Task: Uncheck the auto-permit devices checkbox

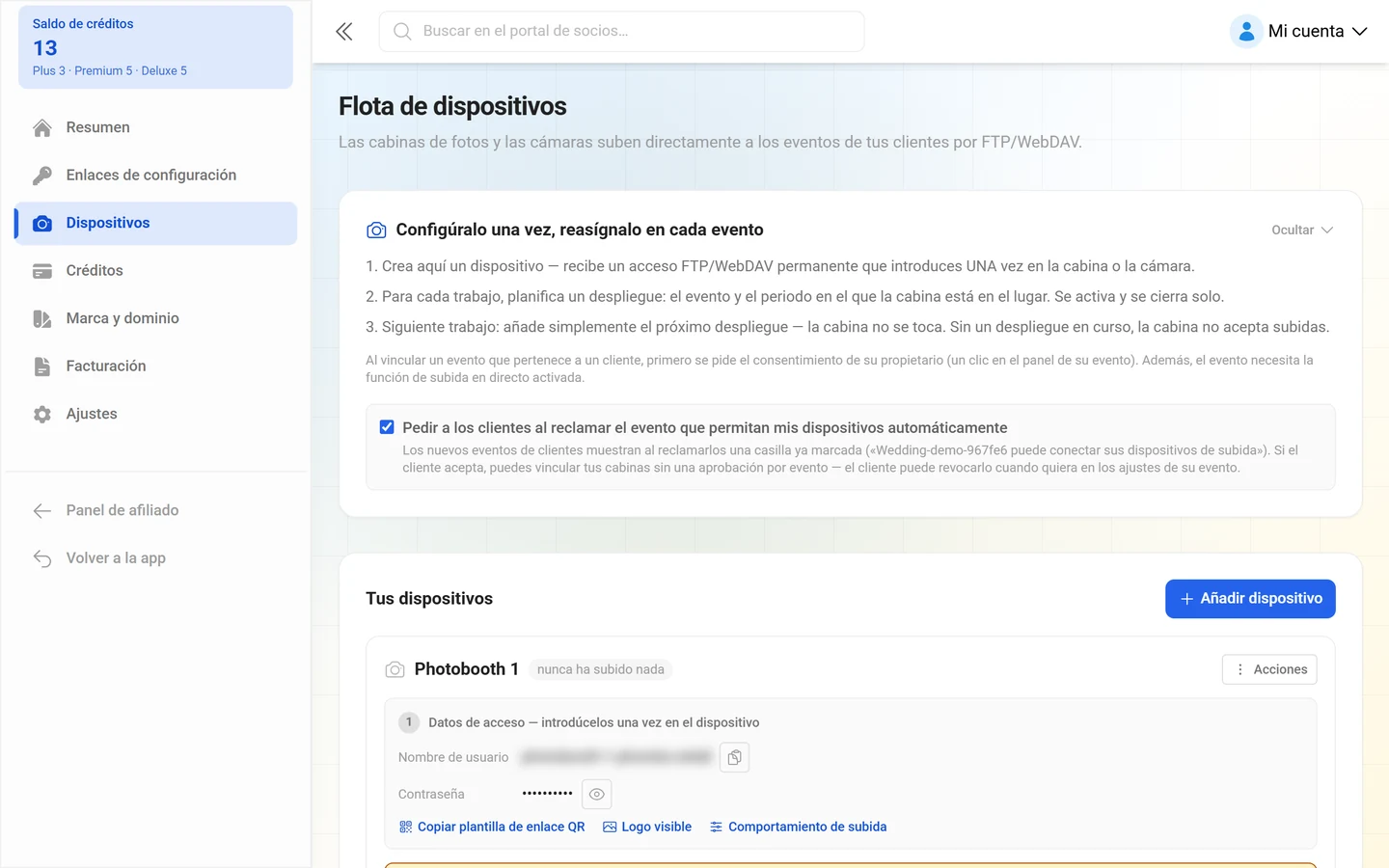Action: [387, 427]
